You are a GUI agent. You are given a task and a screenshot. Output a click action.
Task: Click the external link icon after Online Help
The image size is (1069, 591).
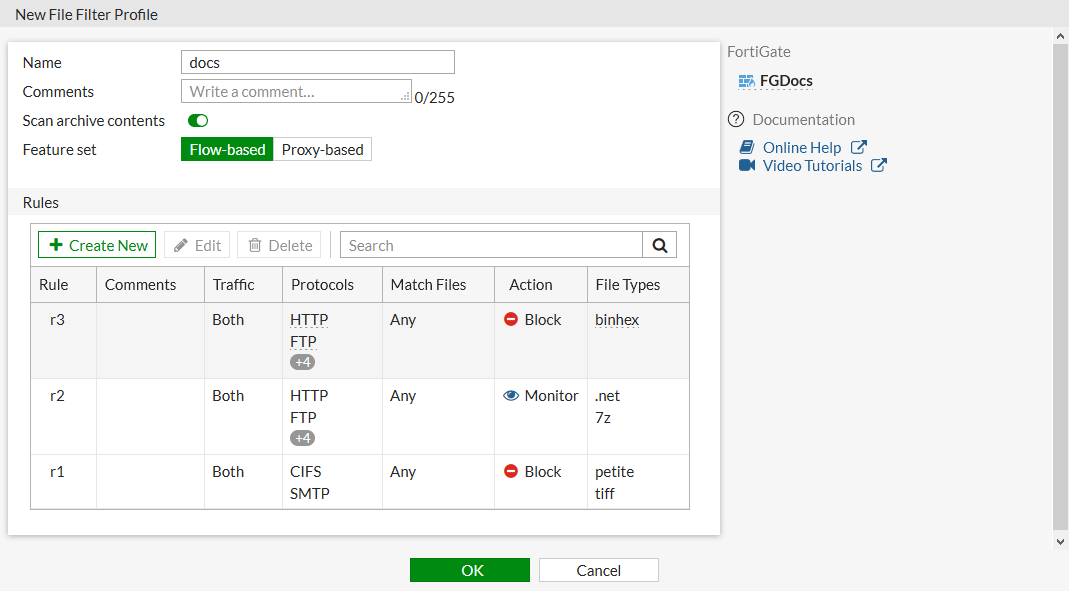pyautogui.click(x=859, y=146)
